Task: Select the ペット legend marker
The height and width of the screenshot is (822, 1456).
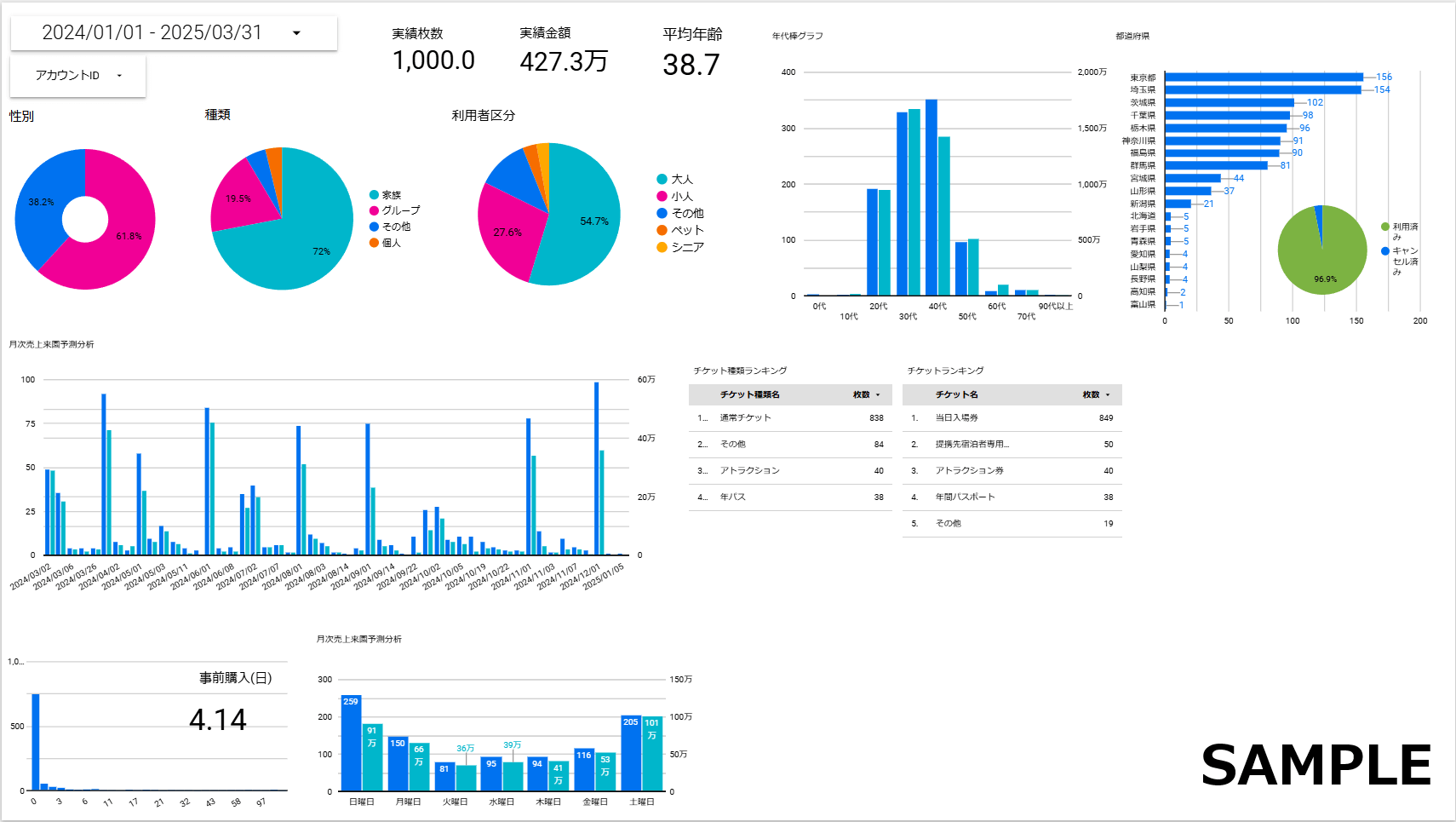Action: 662,230
